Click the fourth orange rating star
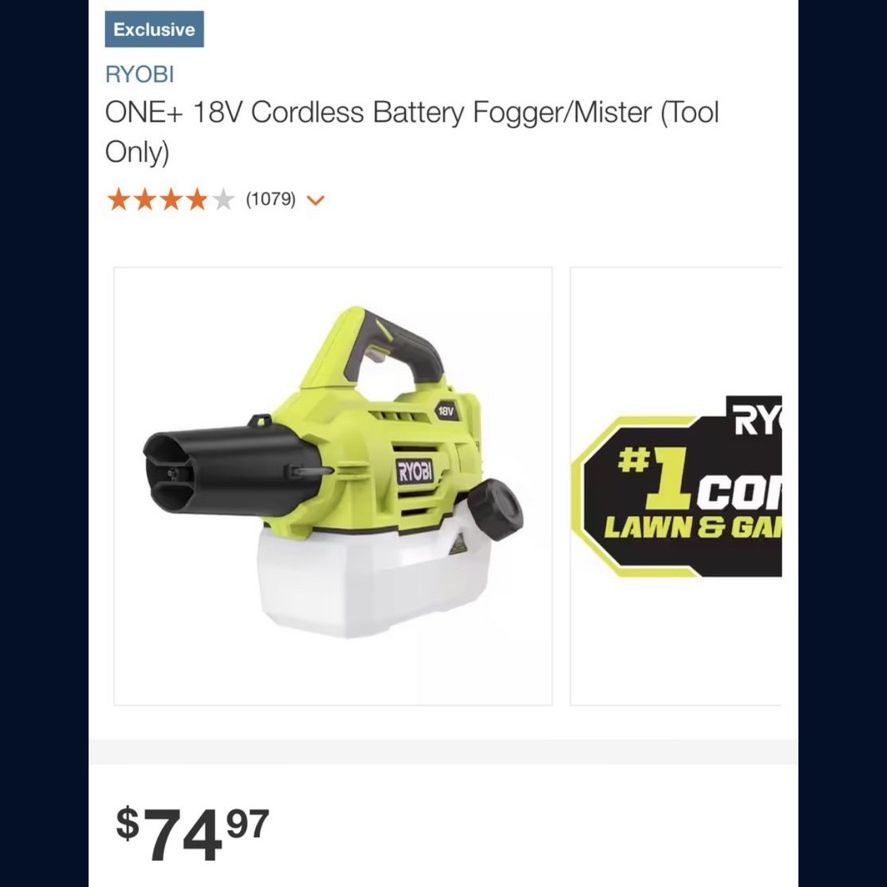Screen dimensions: 887x887 click(x=197, y=200)
